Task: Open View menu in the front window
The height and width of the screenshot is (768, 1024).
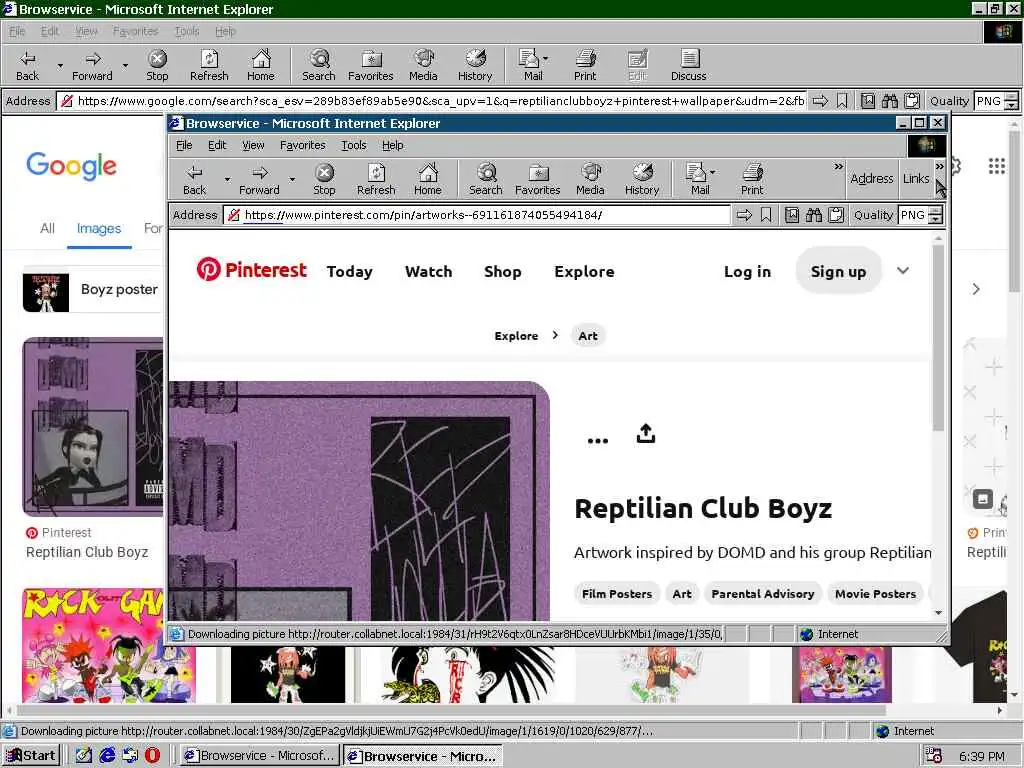Action: (253, 145)
